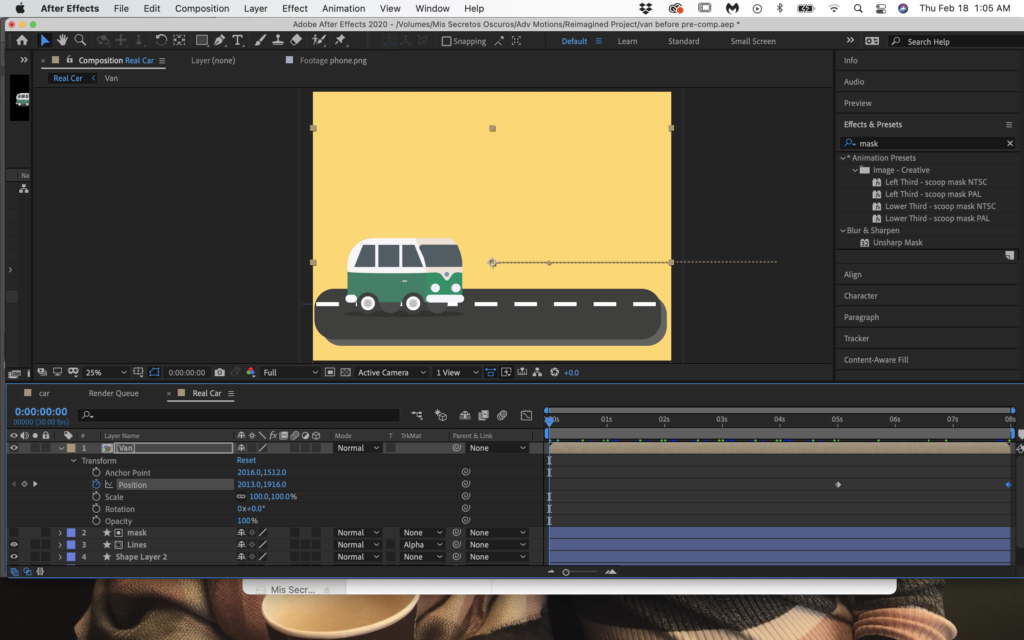Switch to the Render Queue tab

[113, 393]
